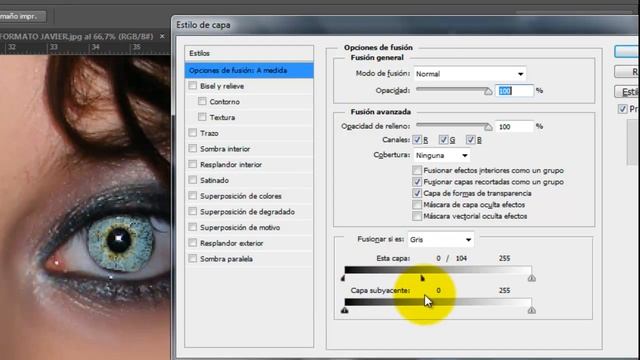Image resolution: width=640 pixels, height=360 pixels.
Task: Click the Opacidad slider thumb
Action: (x=488, y=91)
